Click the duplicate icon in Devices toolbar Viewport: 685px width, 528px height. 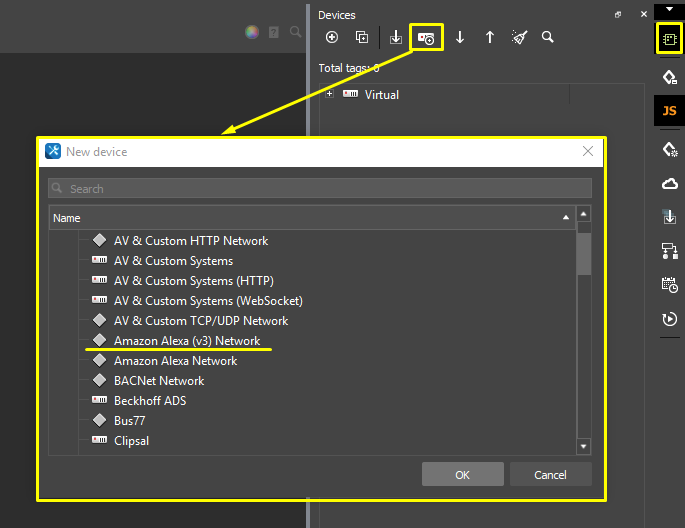pyautogui.click(x=362, y=37)
